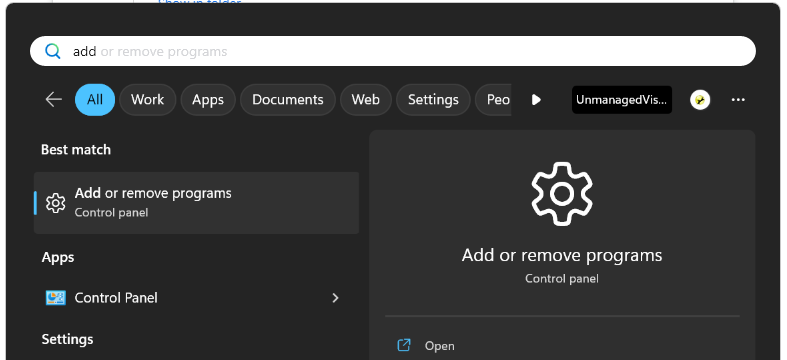The width and height of the screenshot is (787, 360).
Task: Switch to the Documents filter tab
Action: tap(288, 100)
